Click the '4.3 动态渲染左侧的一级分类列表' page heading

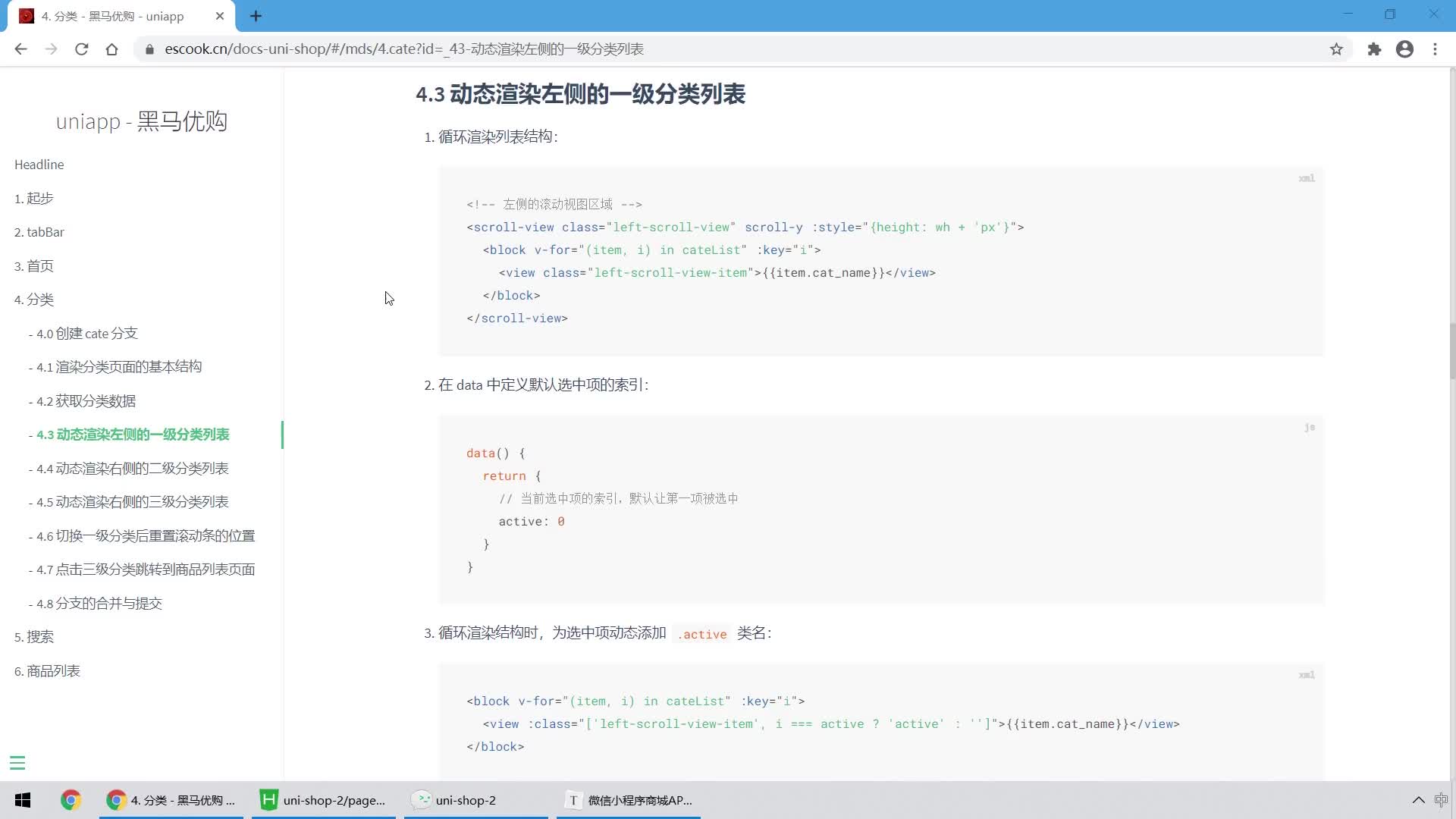tap(581, 95)
